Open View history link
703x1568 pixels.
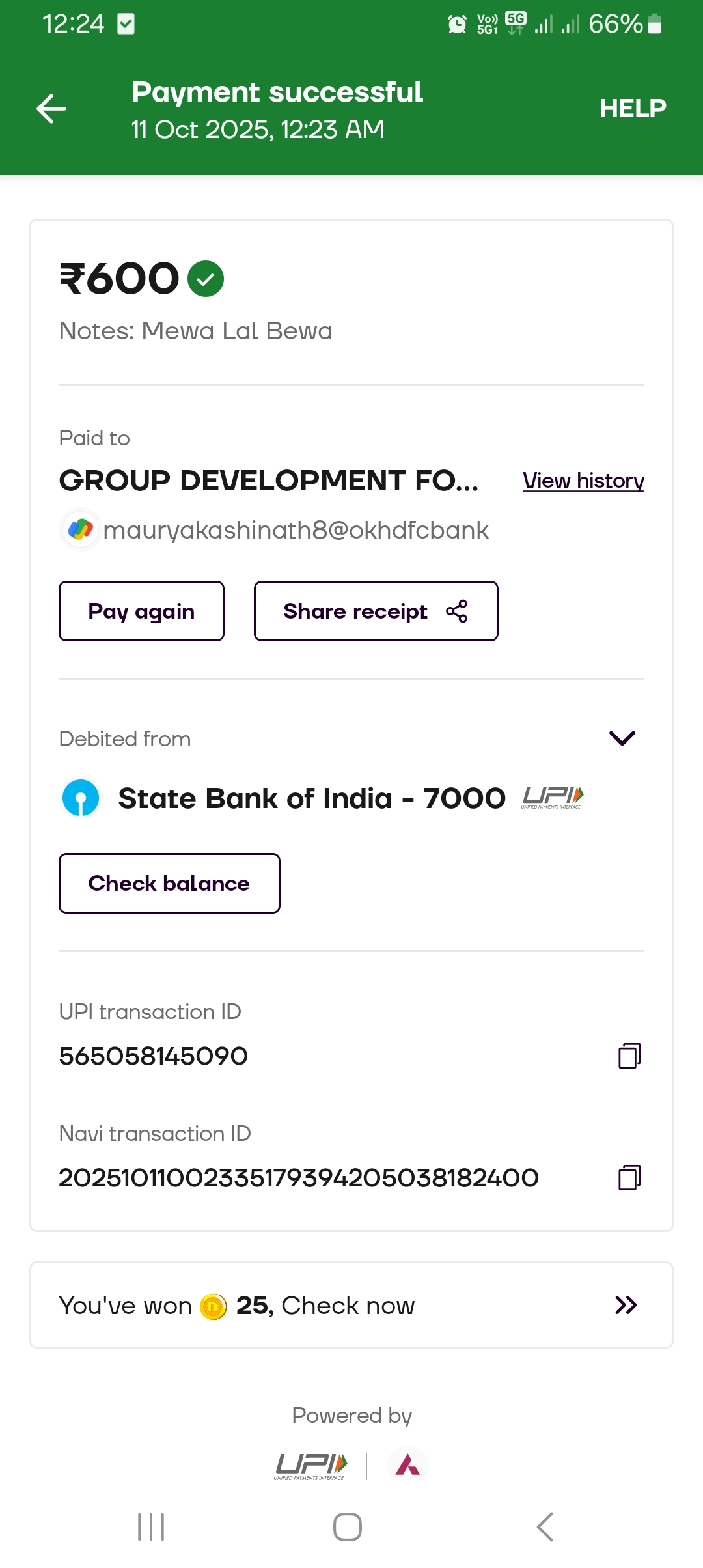tap(583, 481)
